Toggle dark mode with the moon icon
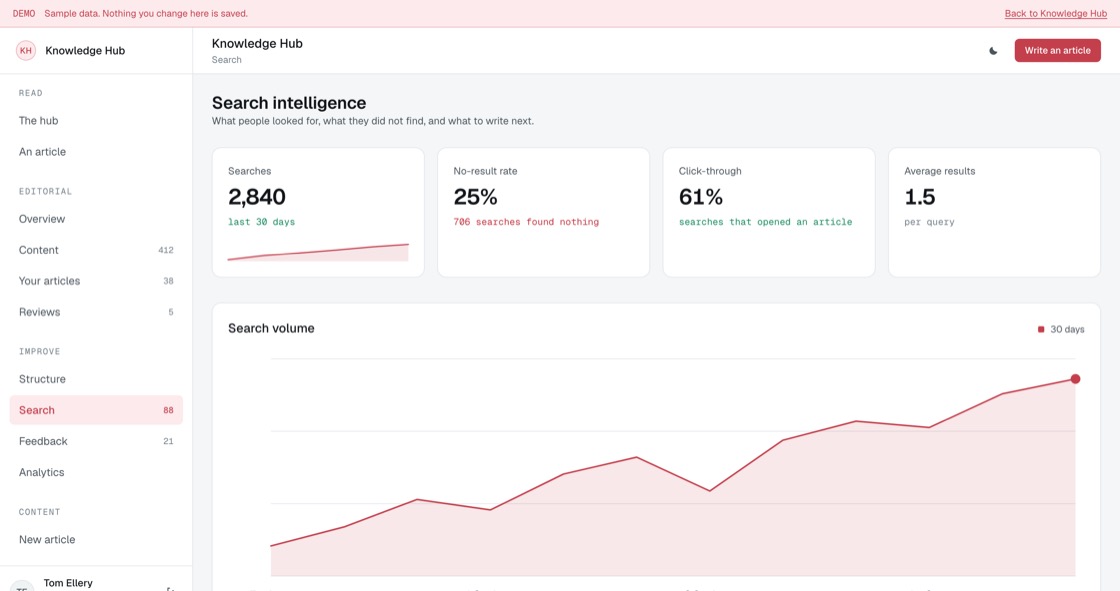Viewport: 1120px width, 591px height. point(993,51)
